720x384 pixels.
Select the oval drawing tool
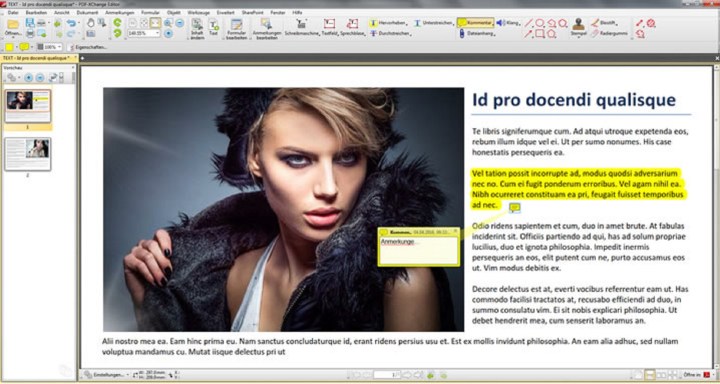click(x=540, y=23)
